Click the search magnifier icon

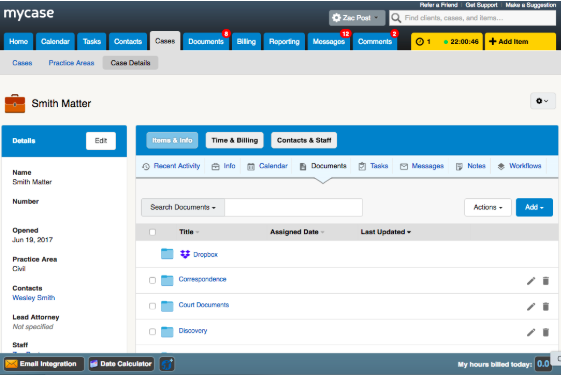pos(396,18)
